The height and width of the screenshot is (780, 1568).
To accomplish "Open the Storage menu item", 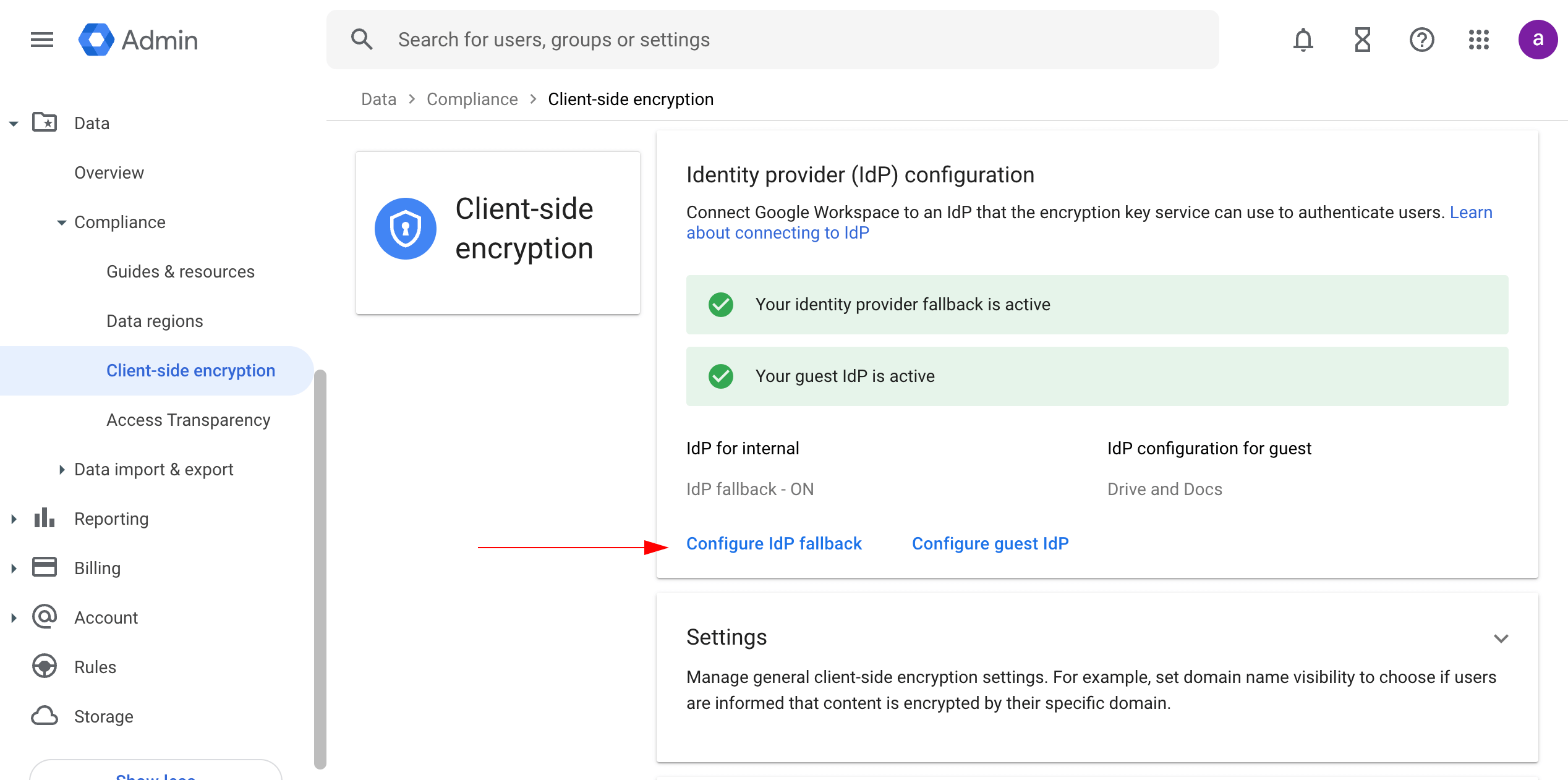I will pos(104,717).
